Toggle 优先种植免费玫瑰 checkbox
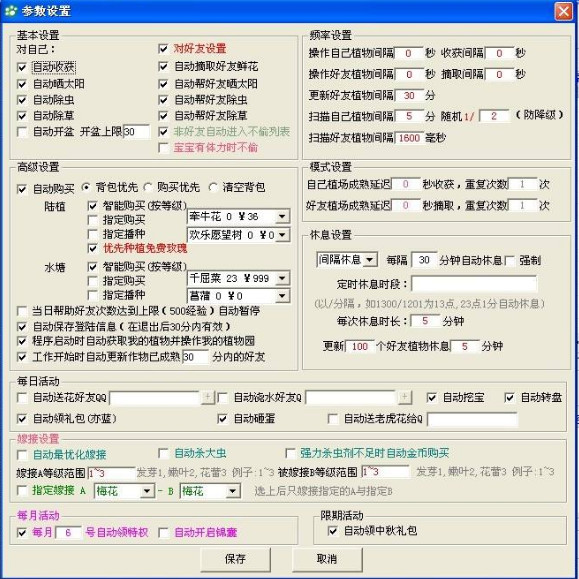 click(92, 249)
